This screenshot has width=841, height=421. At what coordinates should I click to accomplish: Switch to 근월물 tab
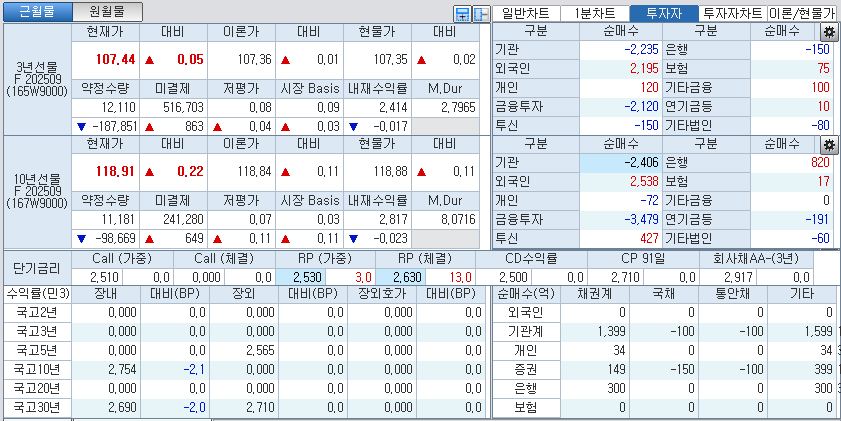pyautogui.click(x=37, y=12)
